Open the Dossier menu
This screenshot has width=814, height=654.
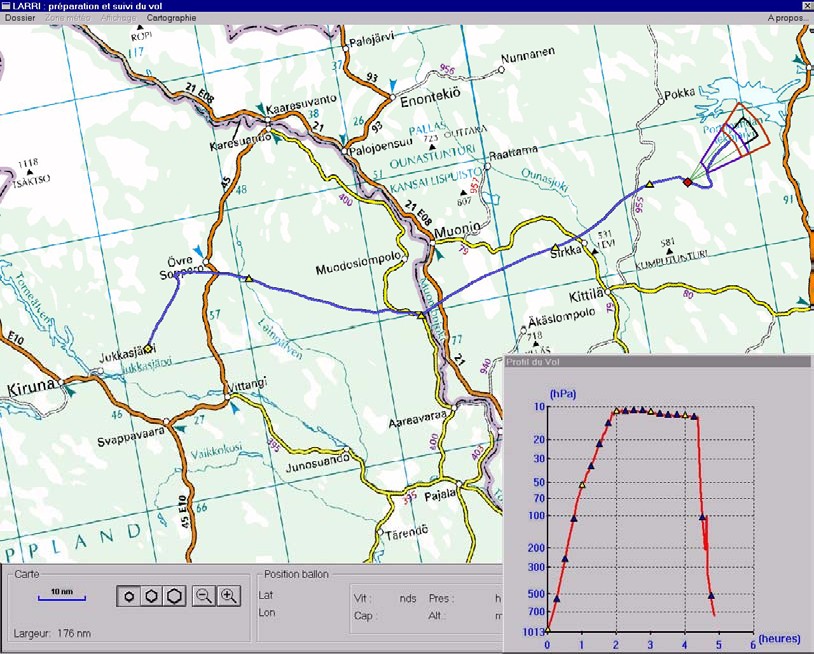click(21, 18)
